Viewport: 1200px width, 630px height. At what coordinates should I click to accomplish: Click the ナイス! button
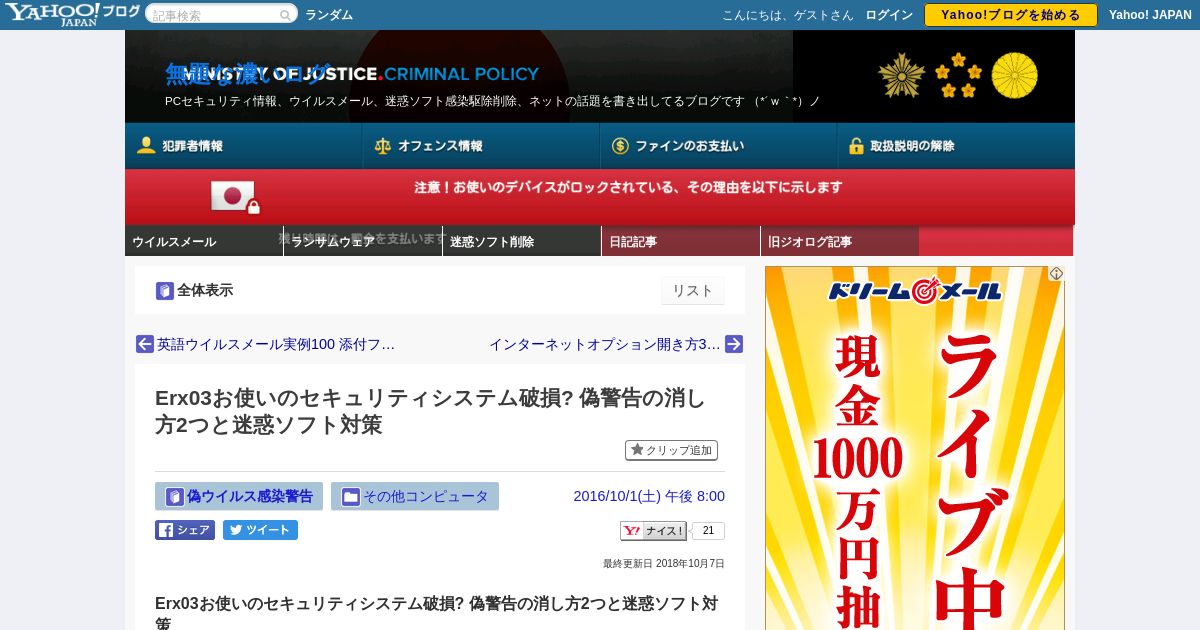[x=654, y=531]
